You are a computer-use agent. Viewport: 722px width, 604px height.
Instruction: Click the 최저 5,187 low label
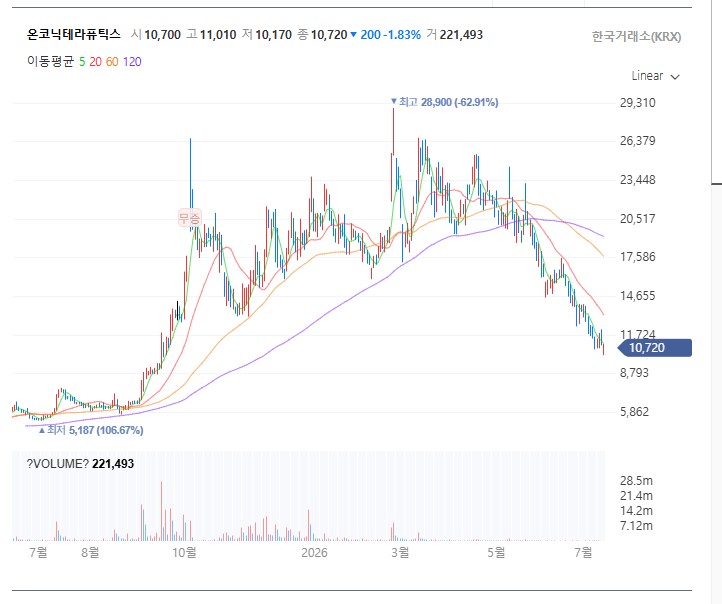pyautogui.click(x=91, y=430)
